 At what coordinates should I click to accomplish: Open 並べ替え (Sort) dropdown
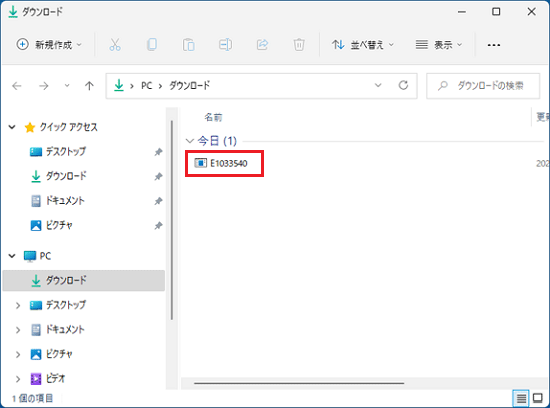coord(363,45)
